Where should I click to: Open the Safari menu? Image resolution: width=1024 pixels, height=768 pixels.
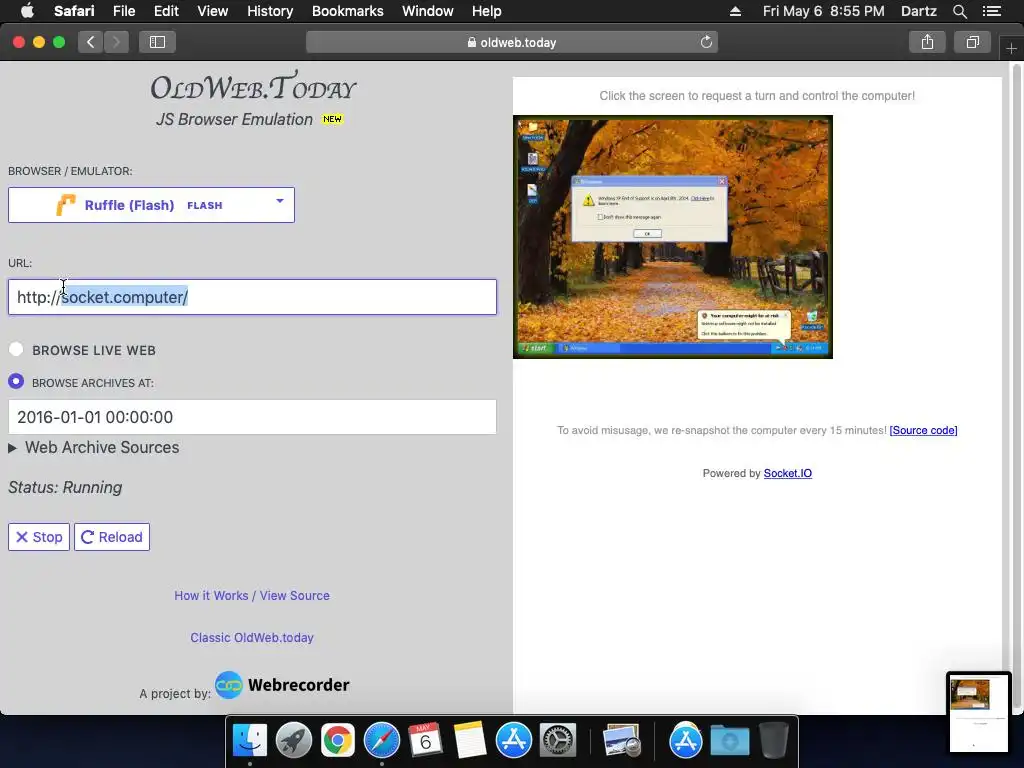pyautogui.click(x=74, y=11)
